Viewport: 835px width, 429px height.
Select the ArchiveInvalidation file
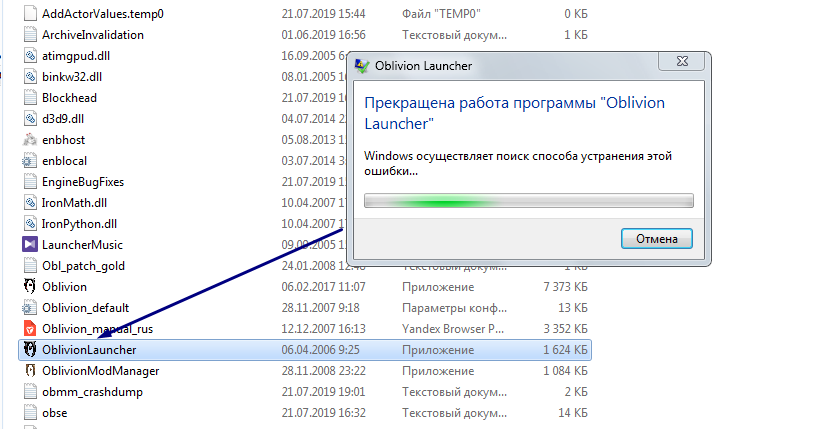[93, 35]
